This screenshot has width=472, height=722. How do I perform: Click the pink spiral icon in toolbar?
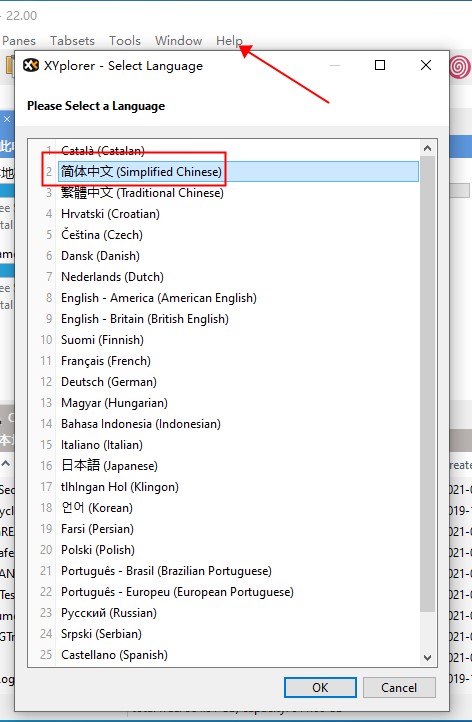(460, 68)
